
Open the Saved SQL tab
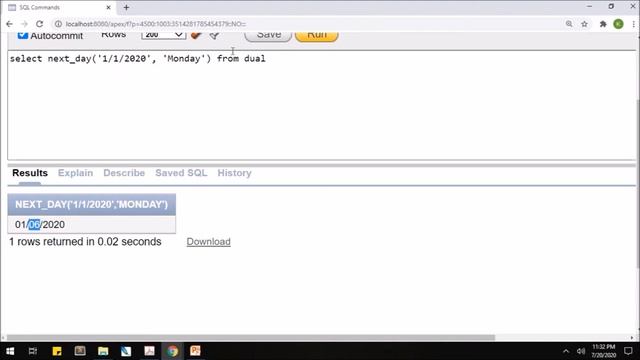point(181,173)
